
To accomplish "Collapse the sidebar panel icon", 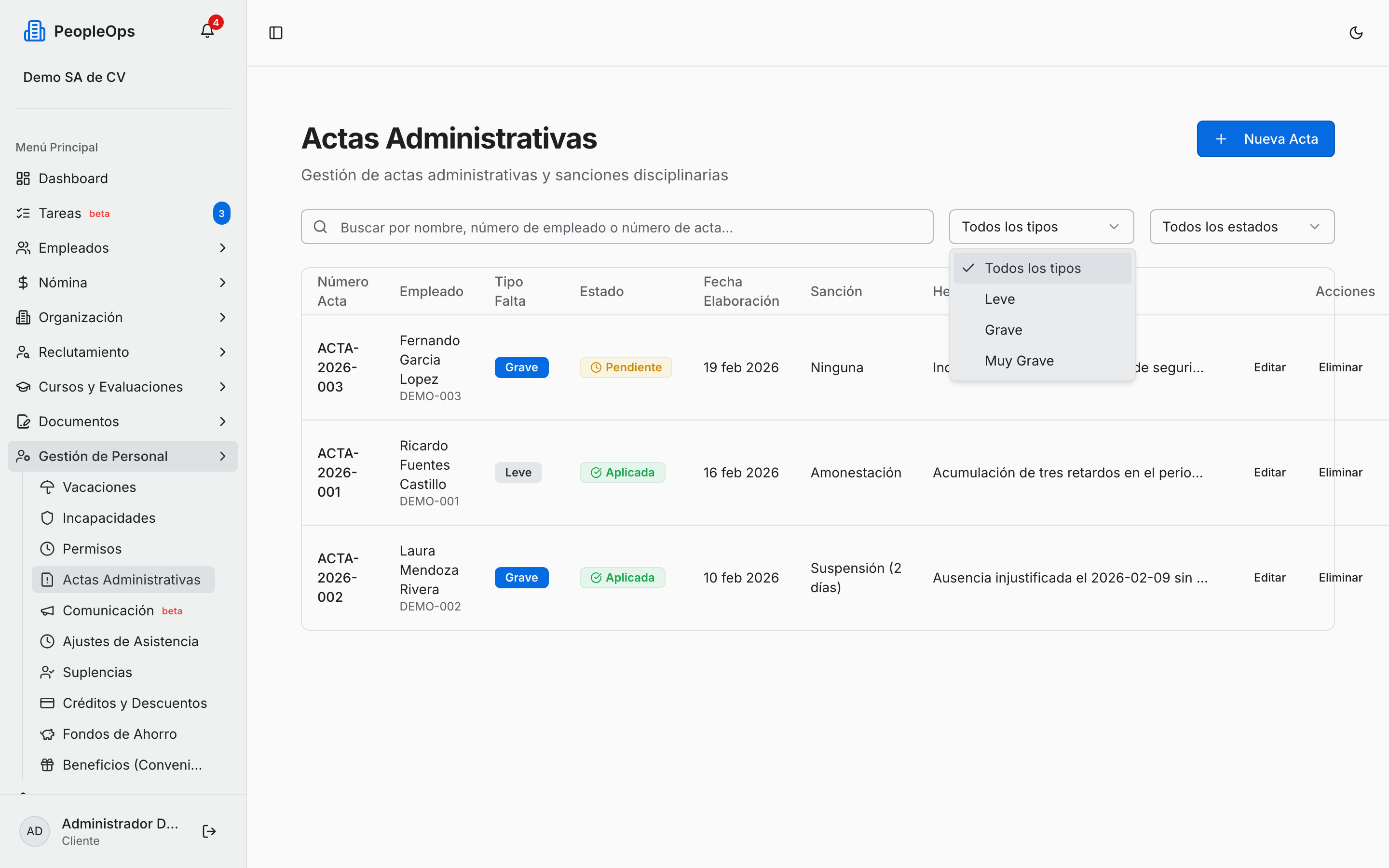I will point(276,33).
